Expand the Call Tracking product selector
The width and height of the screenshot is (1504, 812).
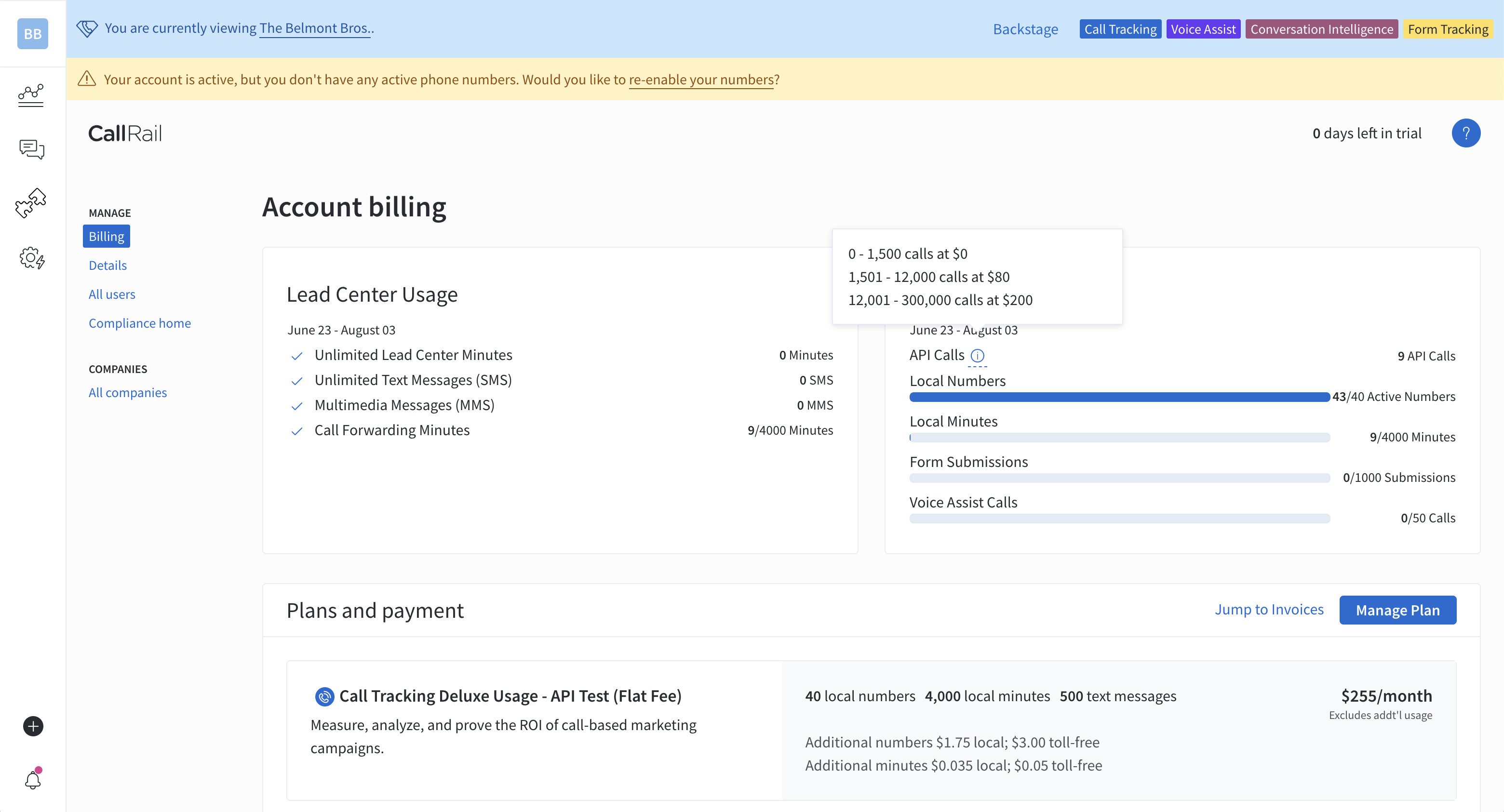tap(1120, 28)
